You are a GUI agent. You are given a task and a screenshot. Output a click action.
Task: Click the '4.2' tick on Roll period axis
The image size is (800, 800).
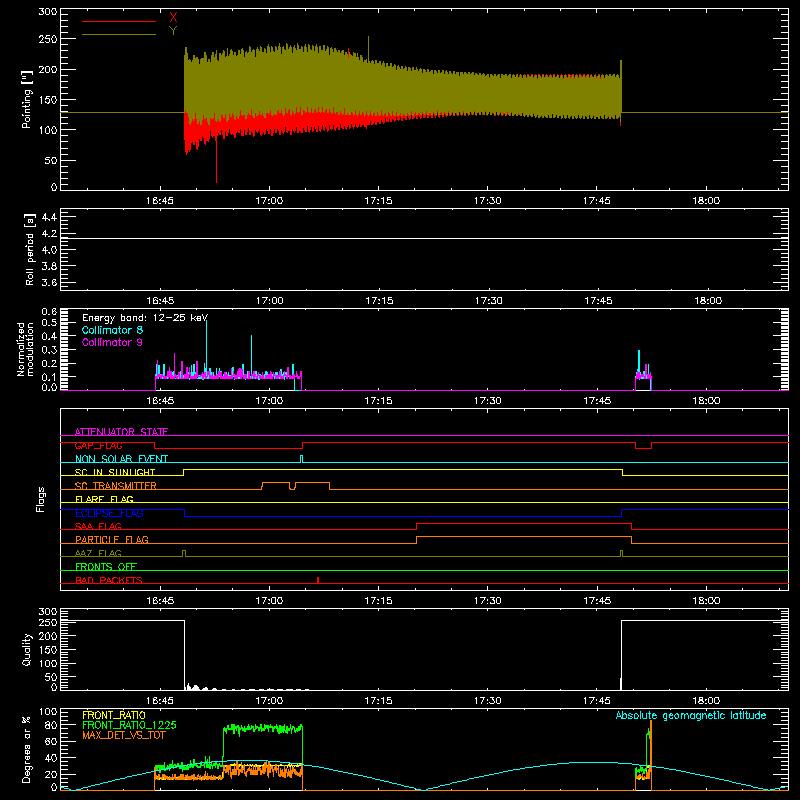(x=49, y=234)
